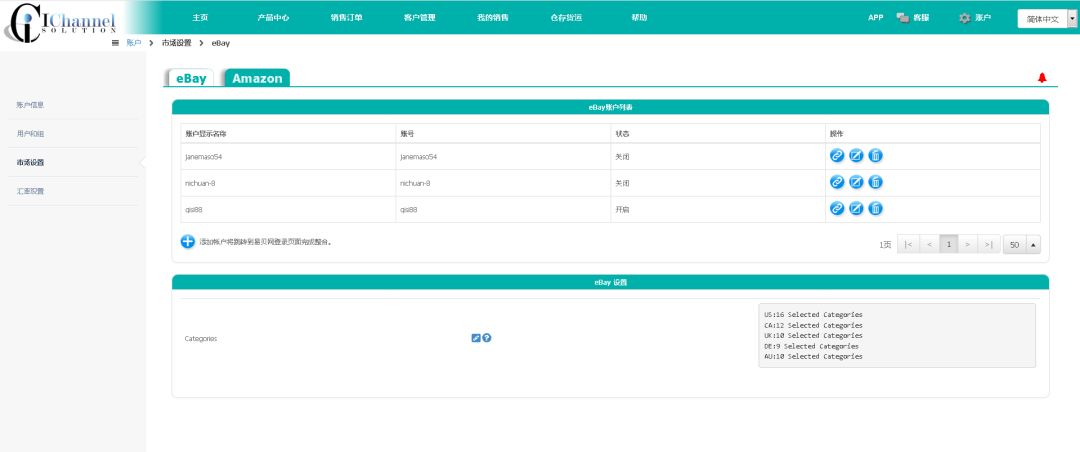This screenshot has height=452, width=1080.
Task: Click the link icon for qisi88
Action: coord(837,209)
